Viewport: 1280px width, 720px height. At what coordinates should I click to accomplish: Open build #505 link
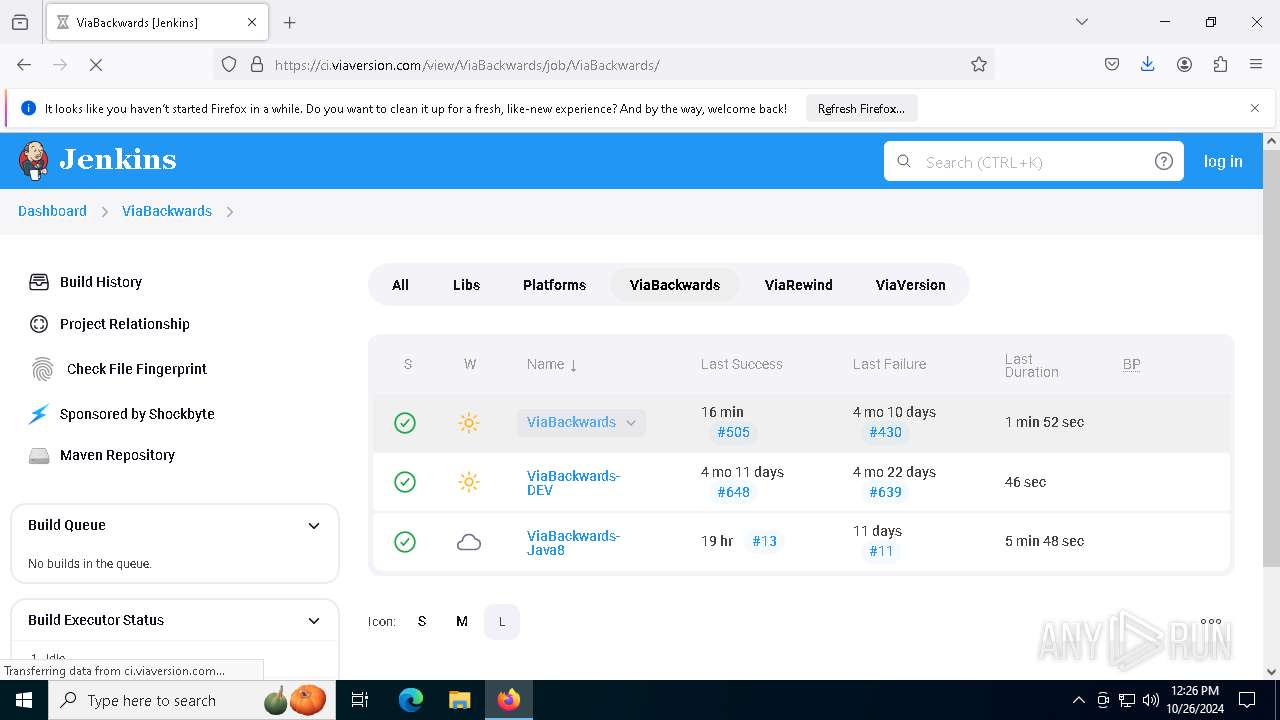733,432
